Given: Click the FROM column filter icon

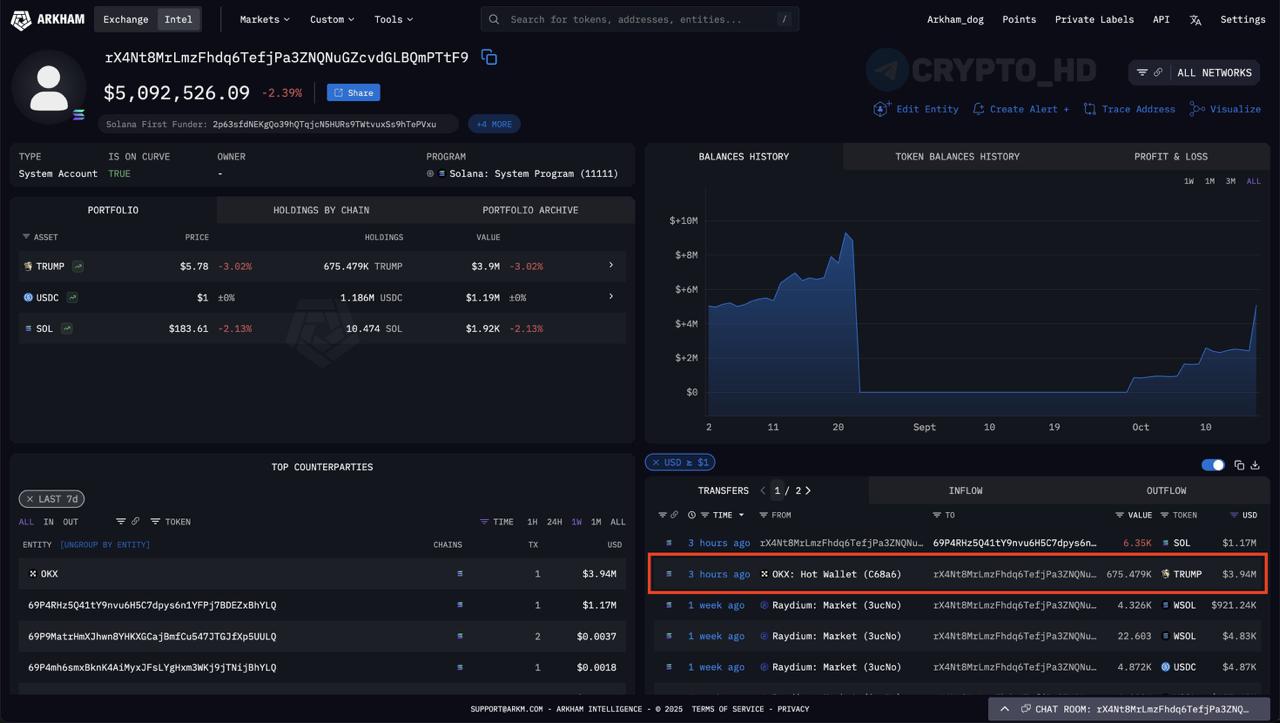Looking at the screenshot, I should click(763, 515).
